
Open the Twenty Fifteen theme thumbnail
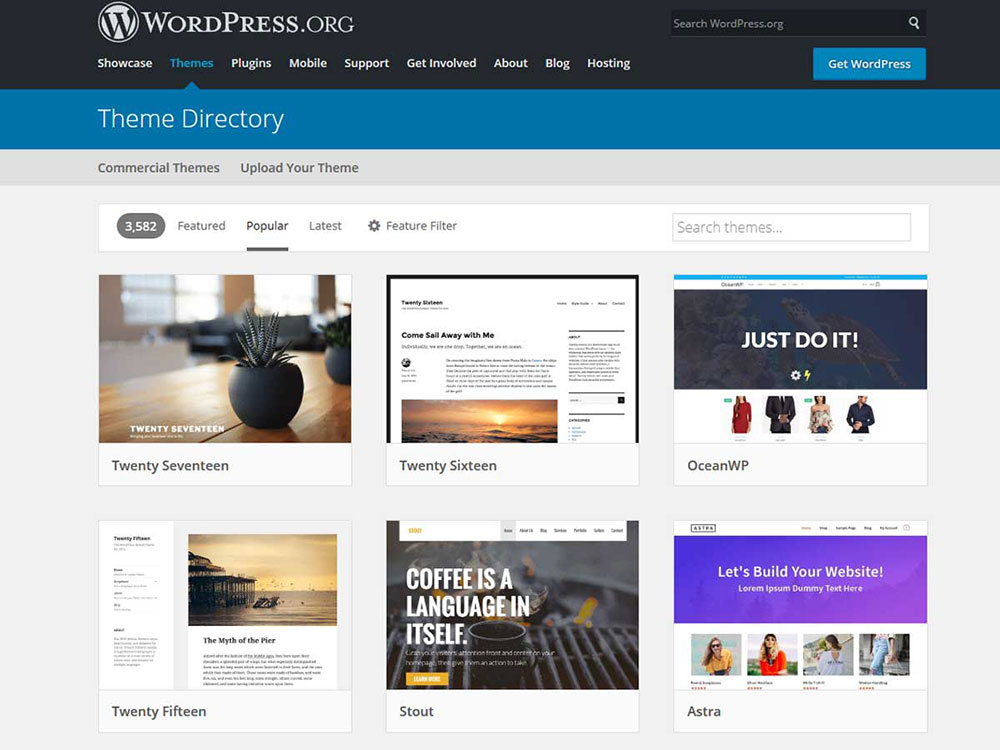[225, 605]
